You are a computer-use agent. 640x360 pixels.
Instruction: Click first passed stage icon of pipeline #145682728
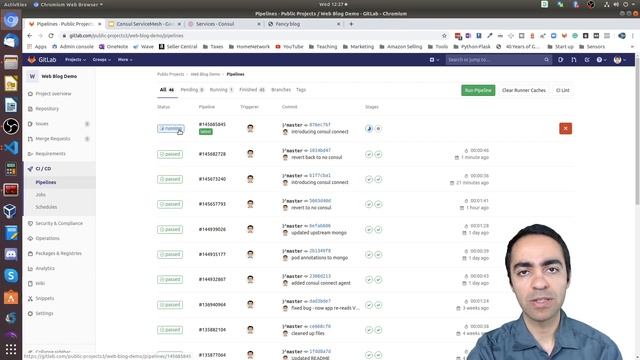coord(369,154)
